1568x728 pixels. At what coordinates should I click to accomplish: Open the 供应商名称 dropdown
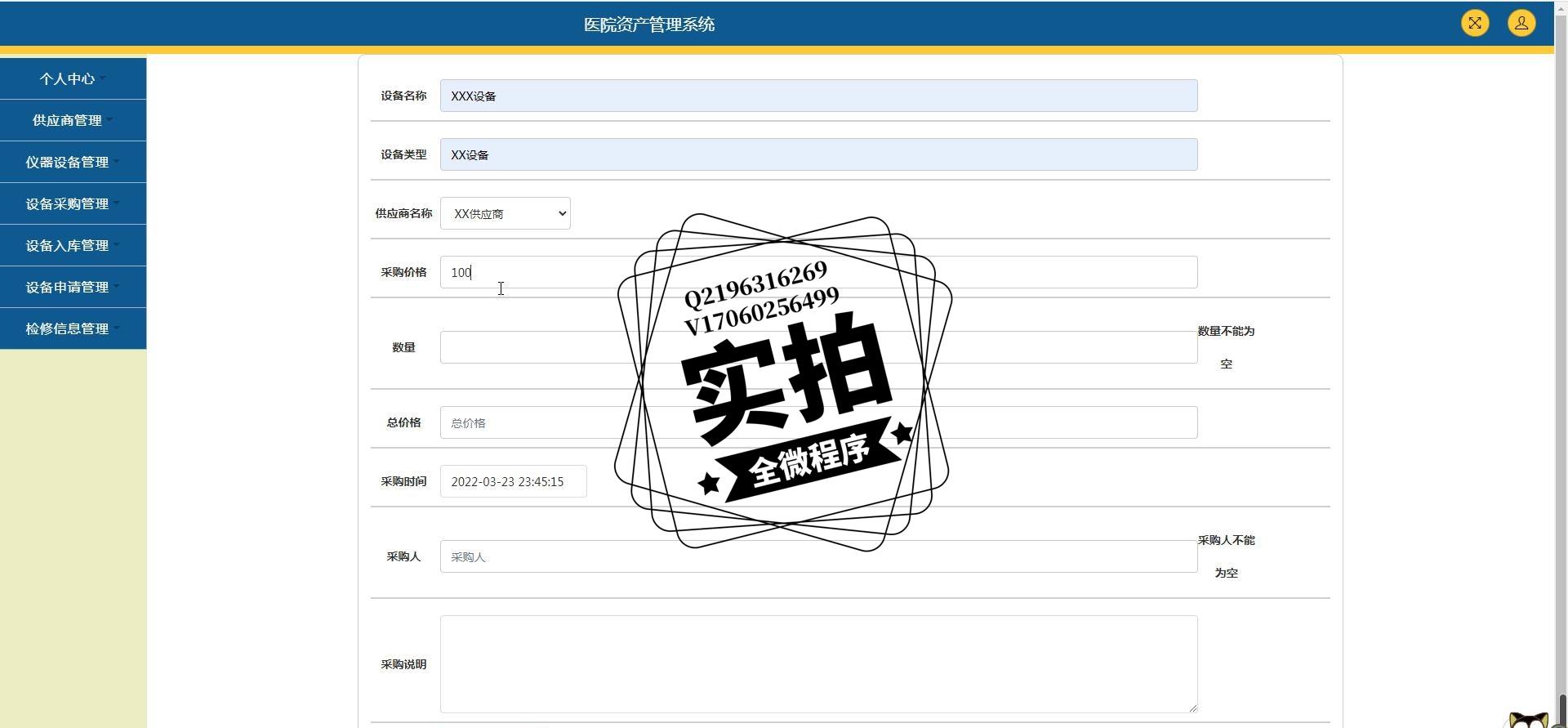[505, 213]
